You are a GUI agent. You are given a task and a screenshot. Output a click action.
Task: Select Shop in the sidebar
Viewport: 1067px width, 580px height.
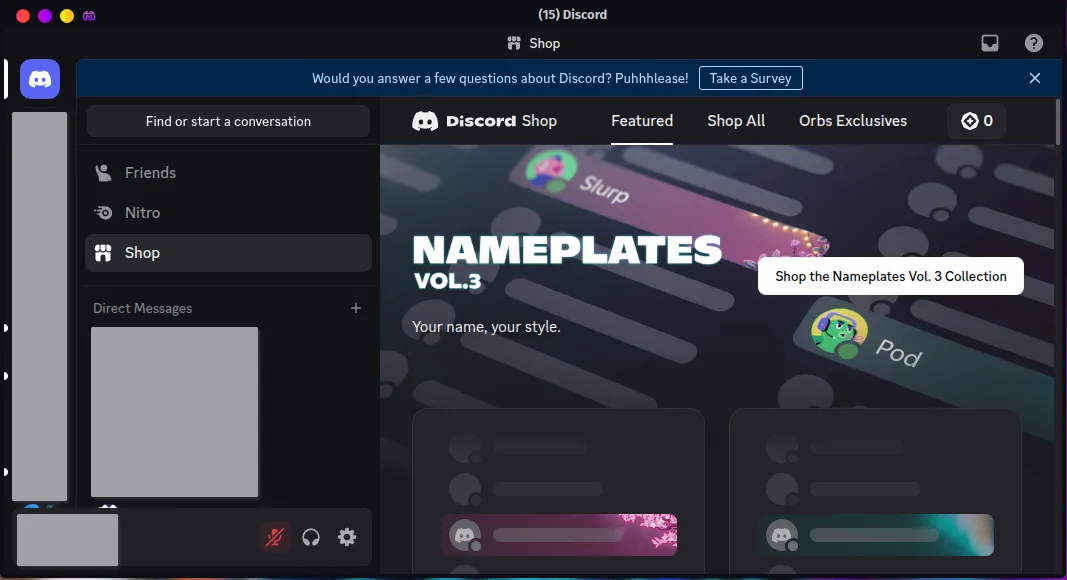coord(142,253)
